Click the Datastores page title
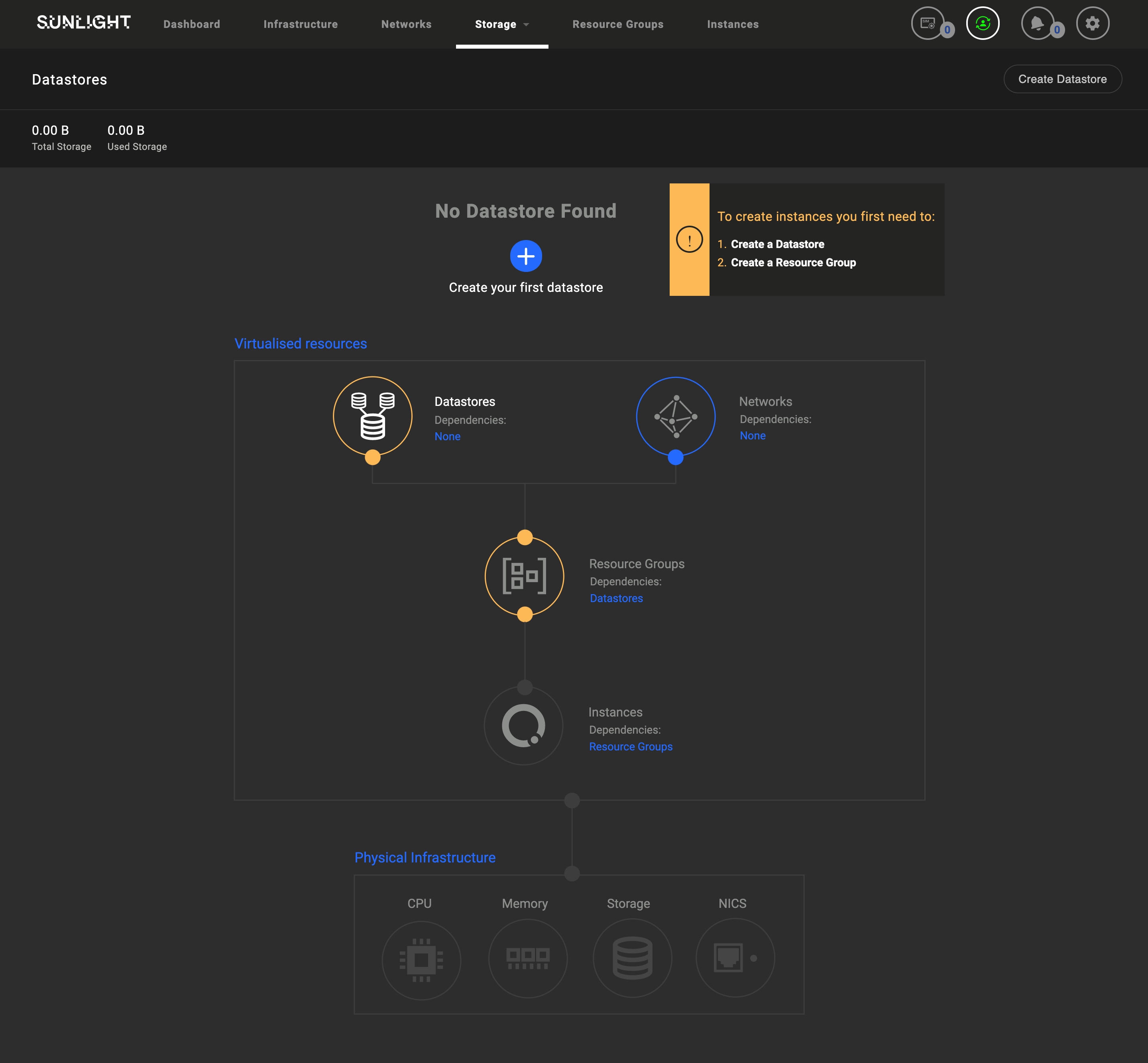 69,79
